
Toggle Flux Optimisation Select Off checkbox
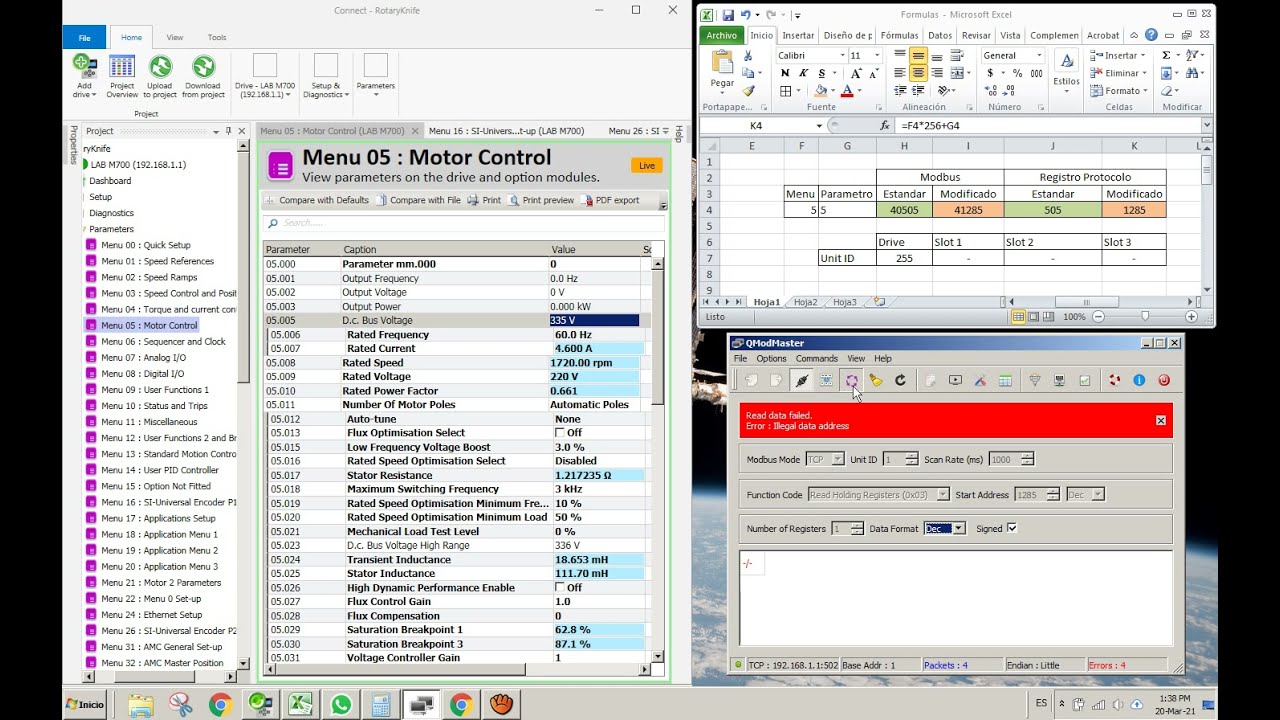click(560, 433)
